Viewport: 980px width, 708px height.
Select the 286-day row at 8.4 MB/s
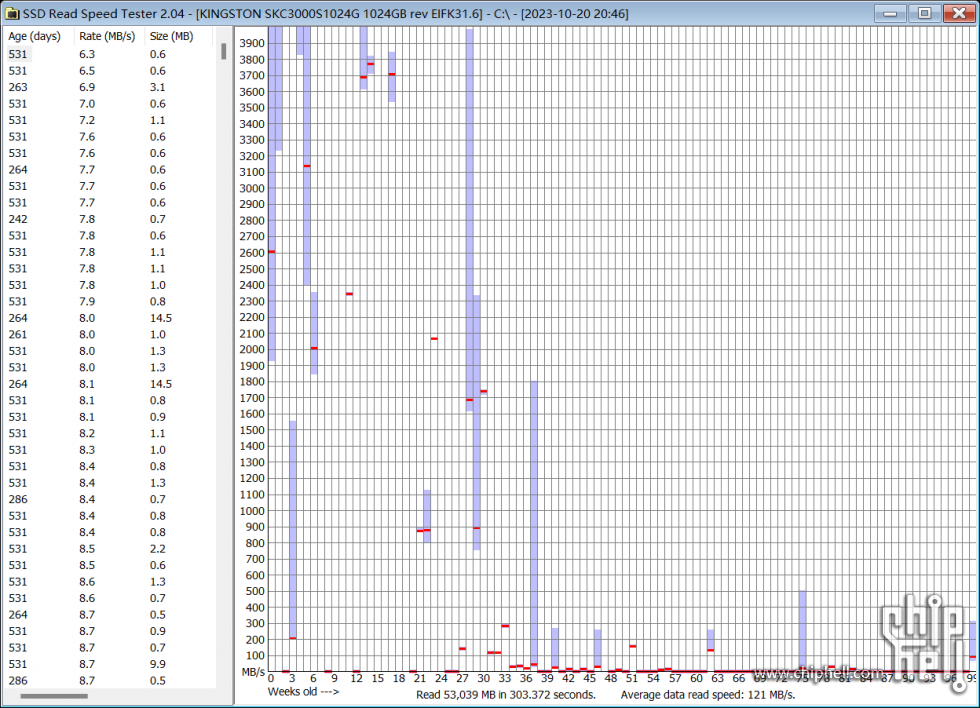pyautogui.click(x=109, y=499)
